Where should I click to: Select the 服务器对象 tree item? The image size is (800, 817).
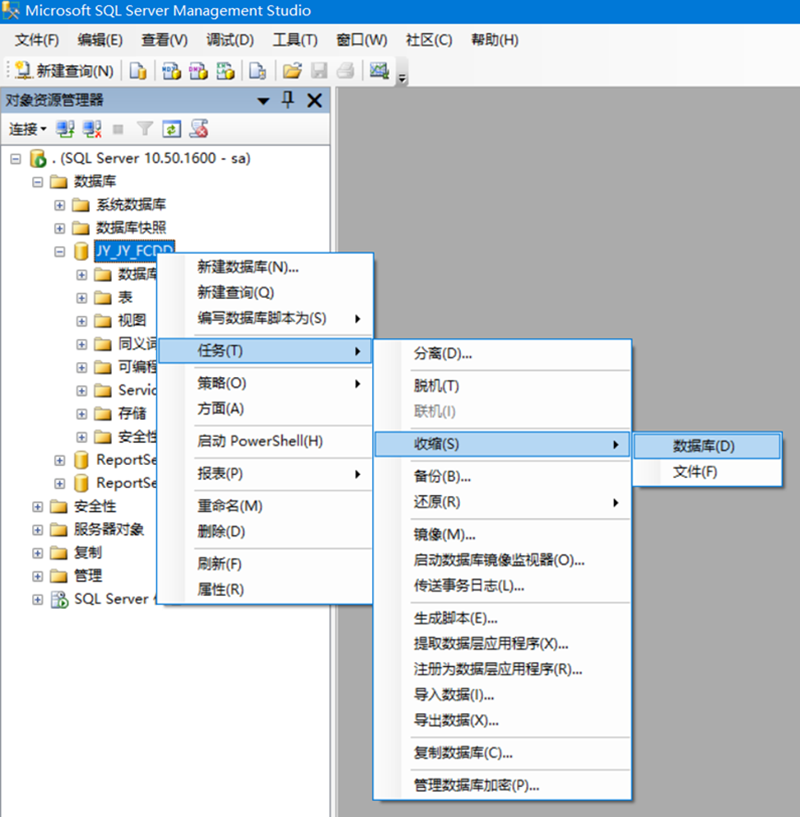[109, 529]
